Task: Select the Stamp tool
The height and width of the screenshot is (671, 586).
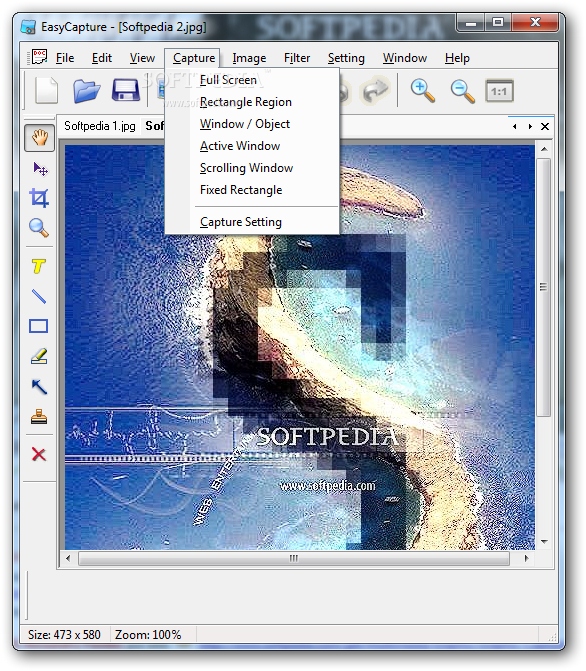Action: click(x=39, y=417)
